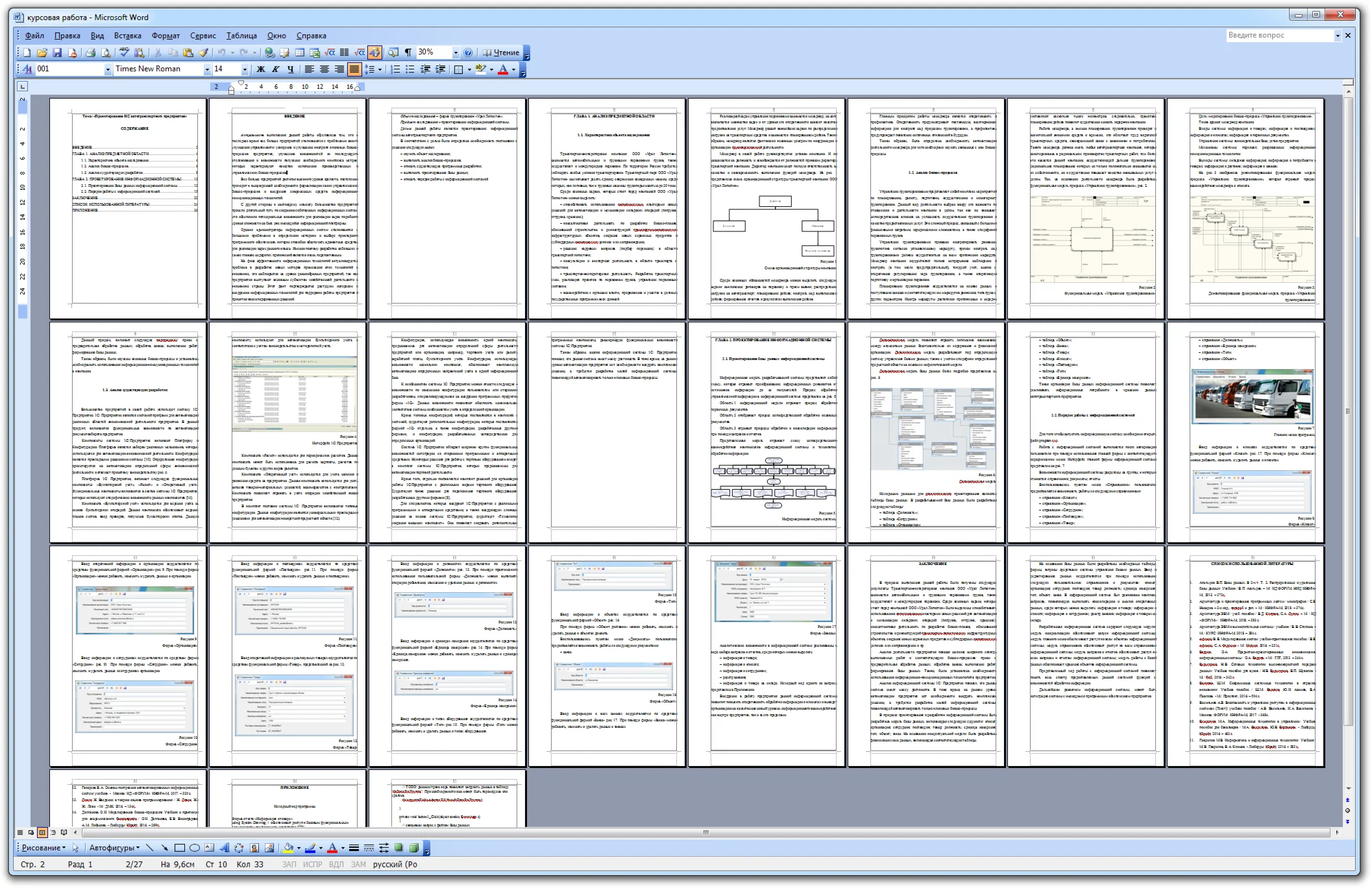Open the Вставка menu
The height and width of the screenshot is (888, 1372).
pos(127,36)
